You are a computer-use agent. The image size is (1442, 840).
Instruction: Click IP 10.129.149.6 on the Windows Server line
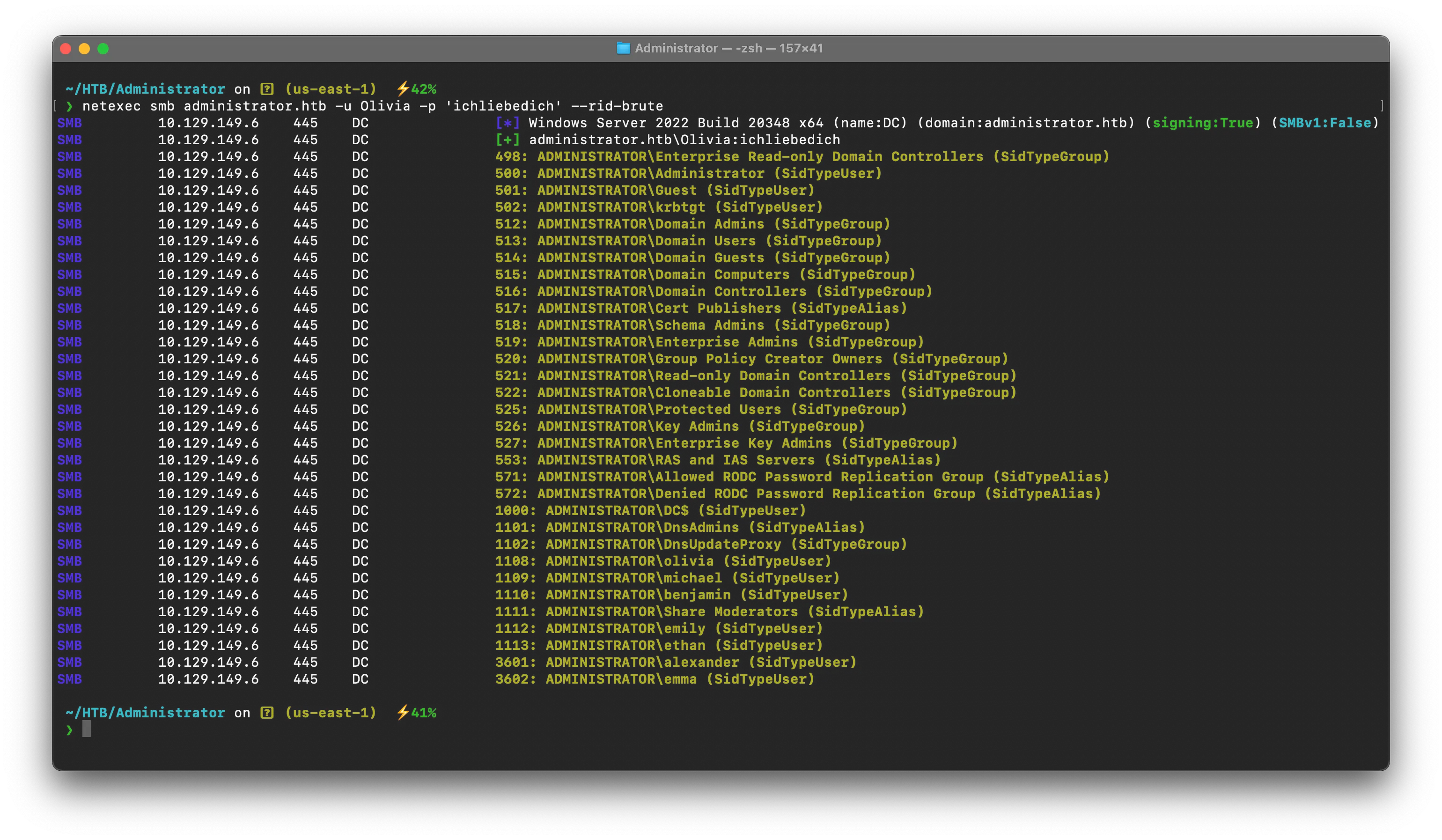coord(208,123)
